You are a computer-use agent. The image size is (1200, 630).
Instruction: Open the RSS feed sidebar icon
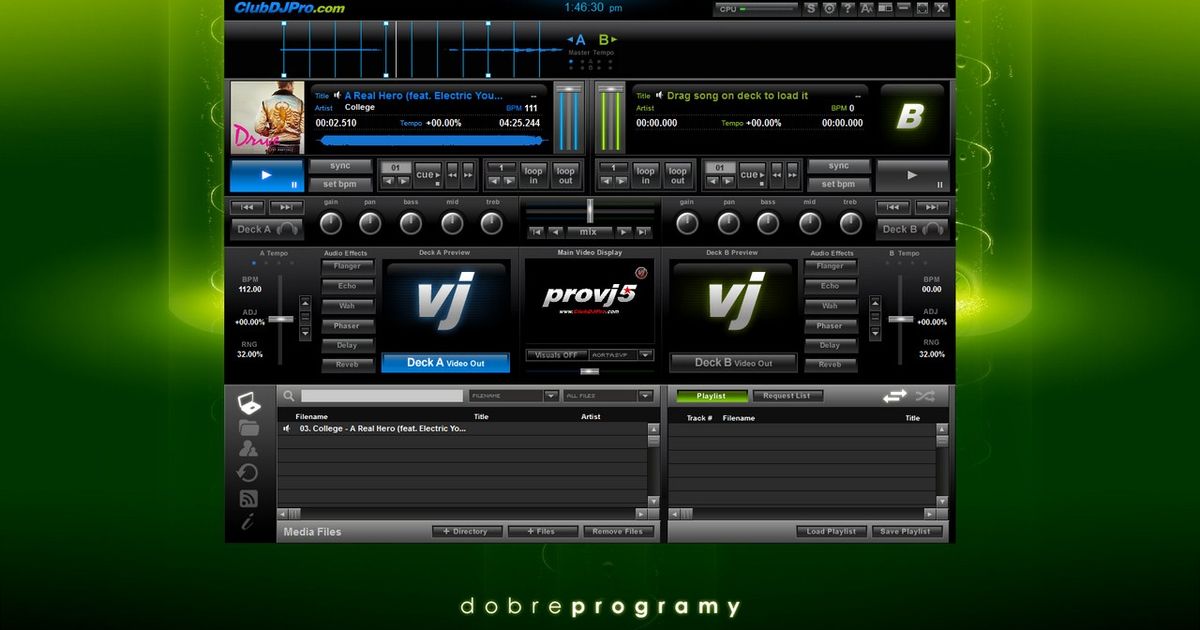pyautogui.click(x=248, y=498)
